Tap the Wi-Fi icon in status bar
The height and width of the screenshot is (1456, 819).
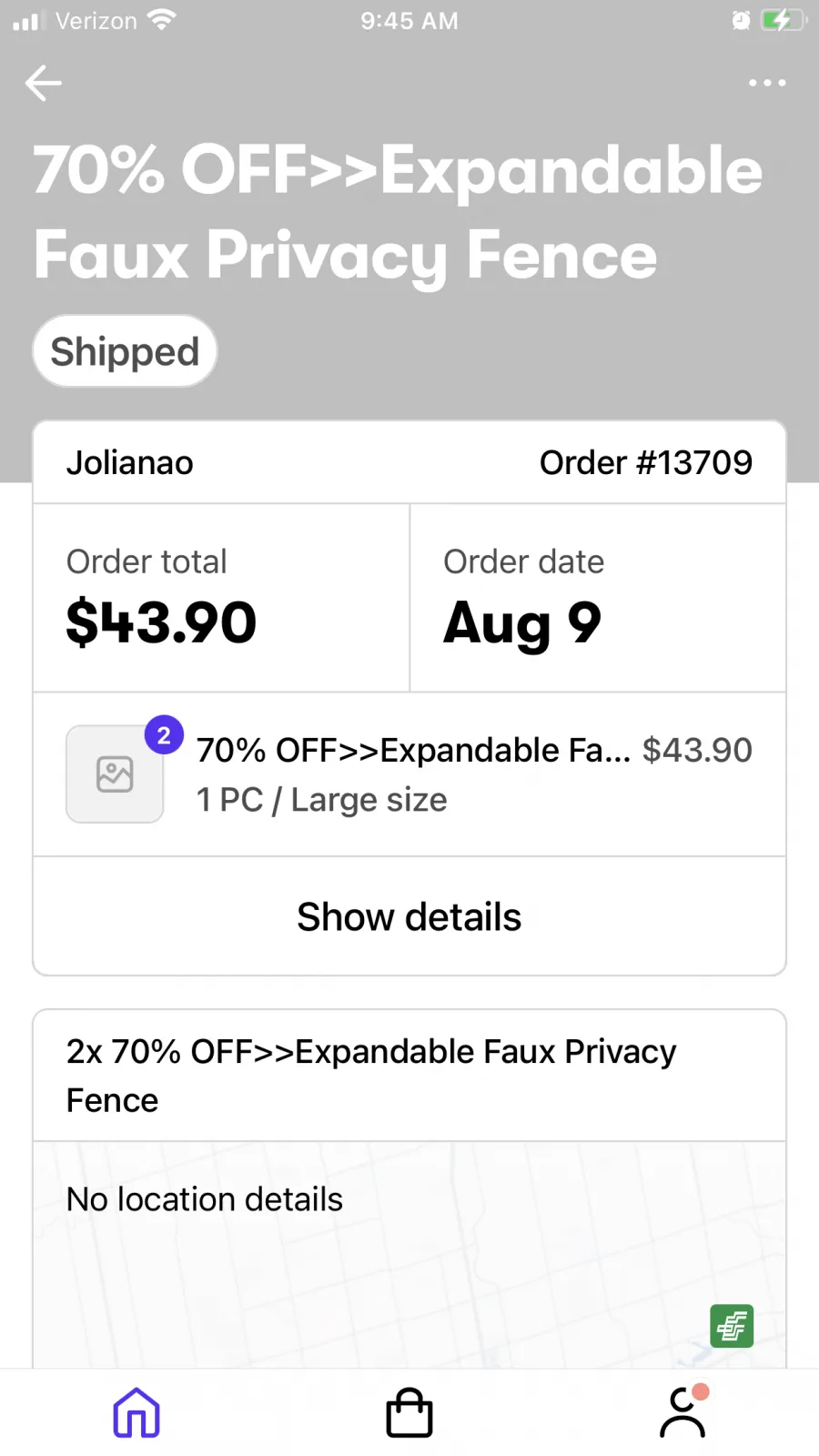162,20
